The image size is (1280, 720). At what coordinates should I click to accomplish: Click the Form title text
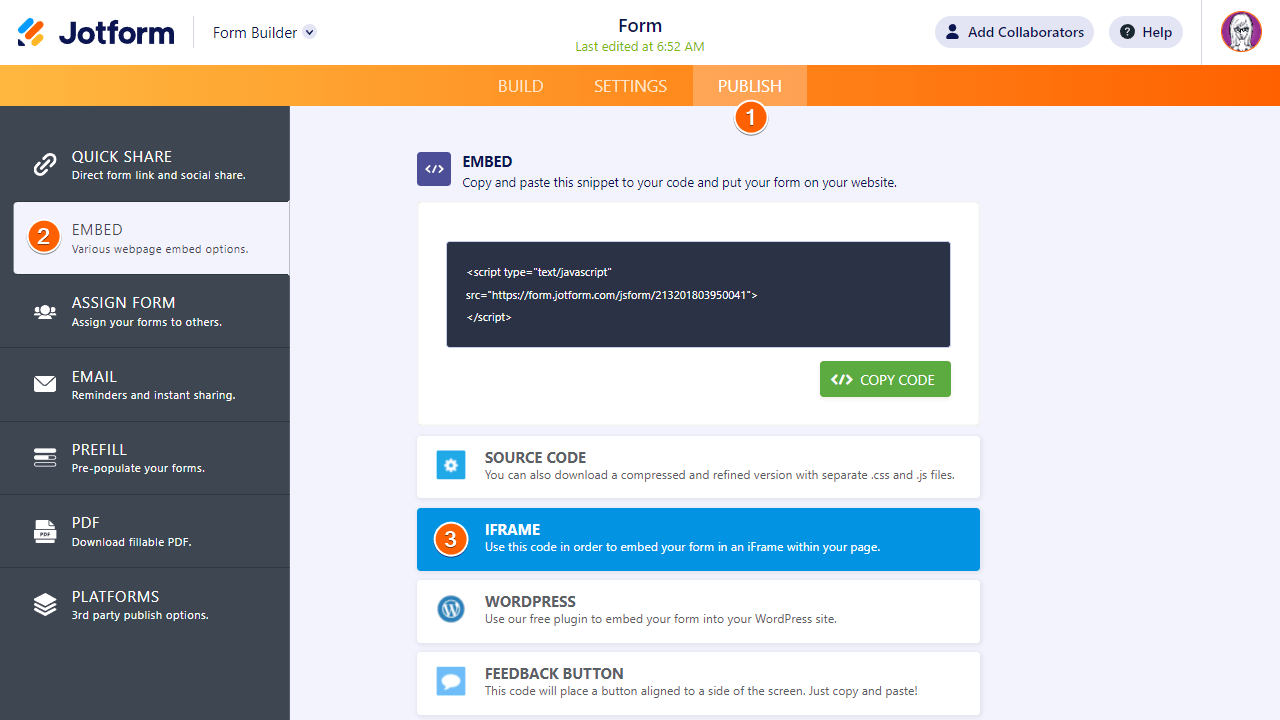pos(640,26)
